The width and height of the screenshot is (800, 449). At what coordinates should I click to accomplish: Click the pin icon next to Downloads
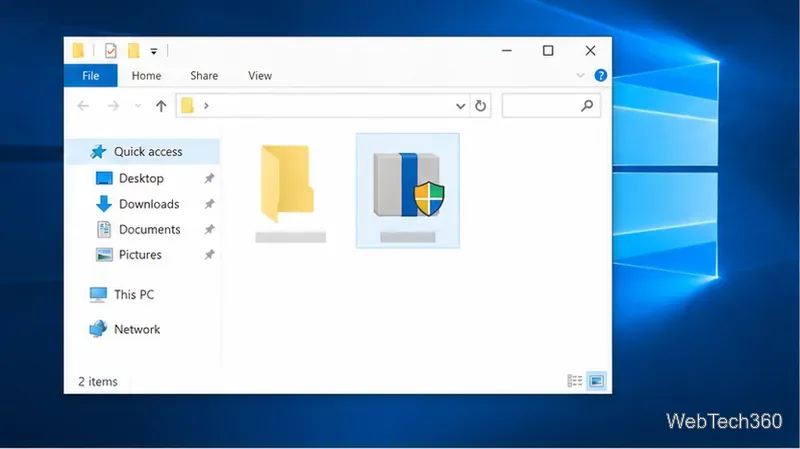click(209, 204)
